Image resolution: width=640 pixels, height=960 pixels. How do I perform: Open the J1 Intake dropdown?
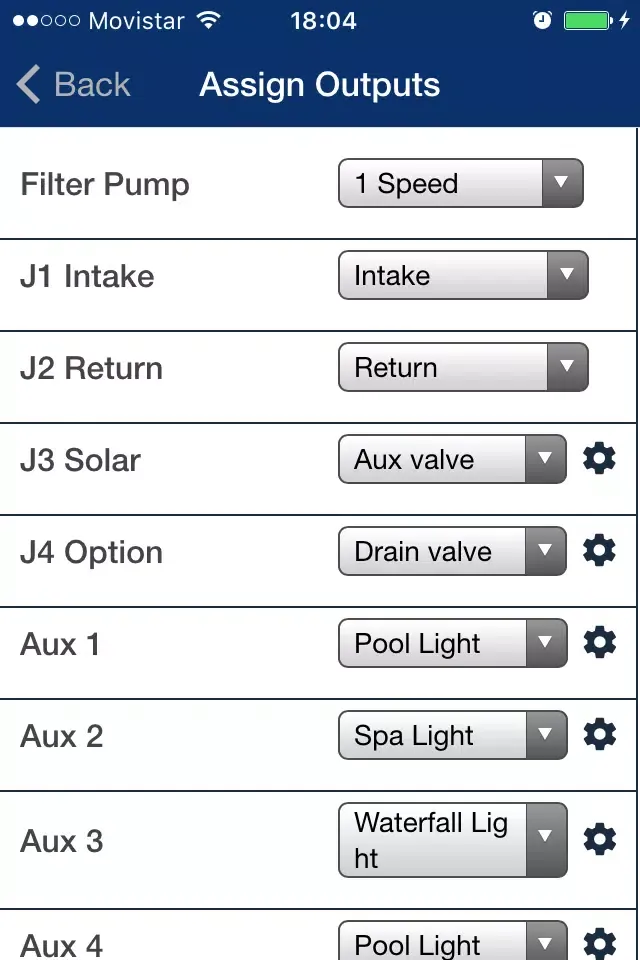pyautogui.click(x=463, y=276)
